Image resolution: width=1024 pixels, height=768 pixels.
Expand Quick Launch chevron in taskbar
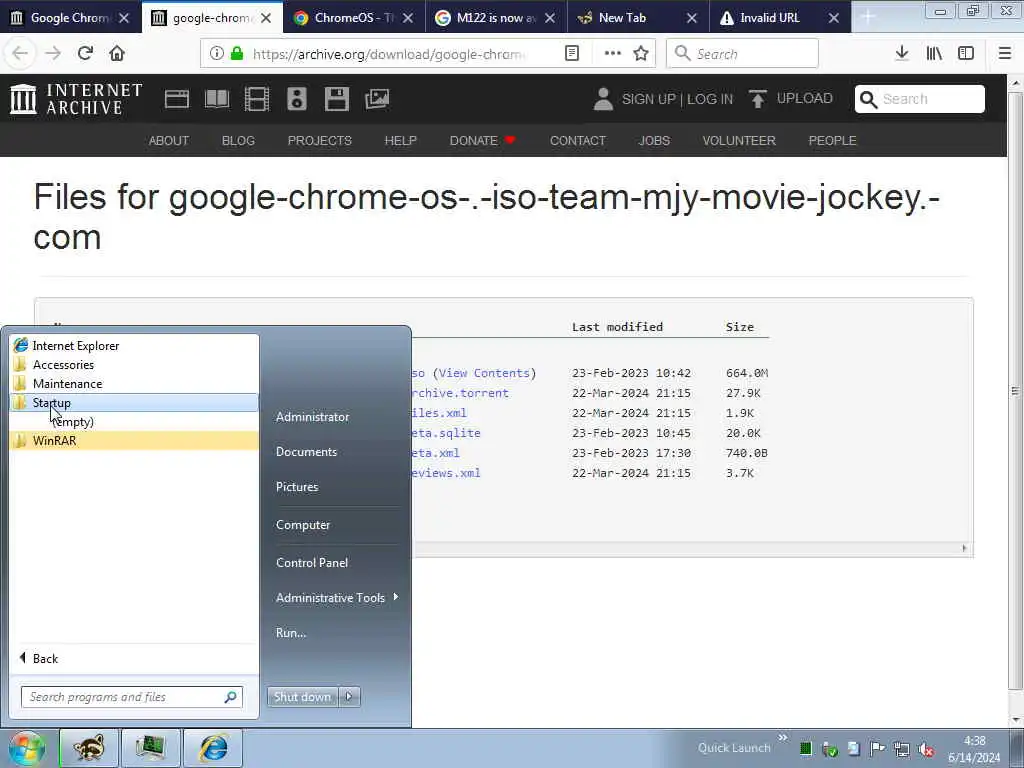point(783,738)
